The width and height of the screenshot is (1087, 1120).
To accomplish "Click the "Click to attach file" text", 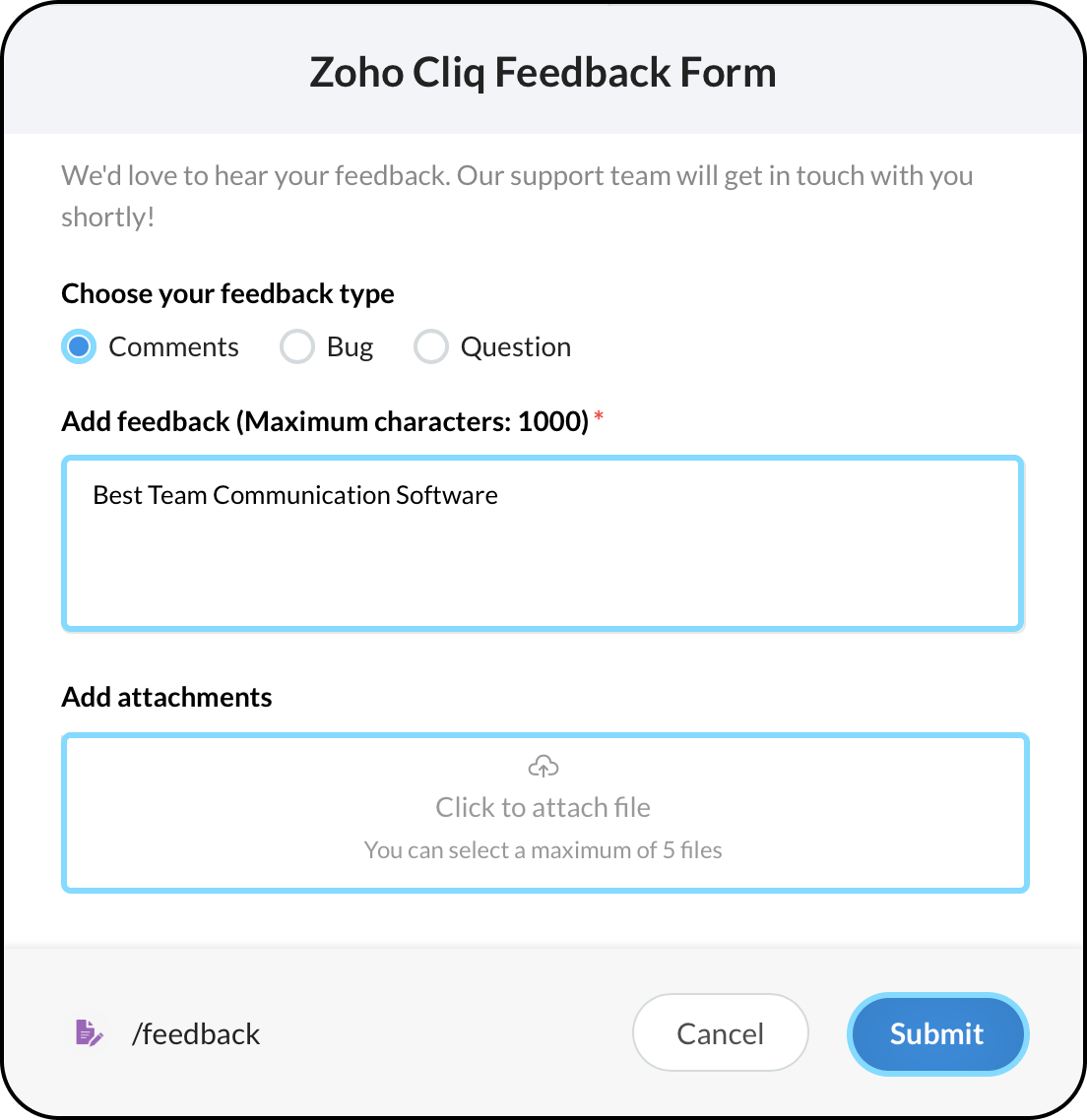I will click(x=543, y=807).
